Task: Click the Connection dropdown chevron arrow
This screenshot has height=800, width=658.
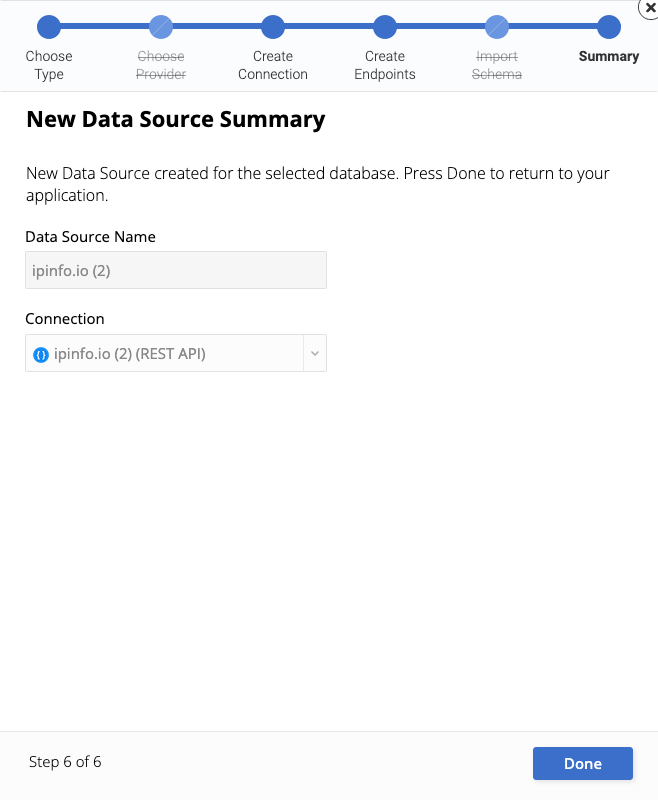Action: tap(315, 353)
